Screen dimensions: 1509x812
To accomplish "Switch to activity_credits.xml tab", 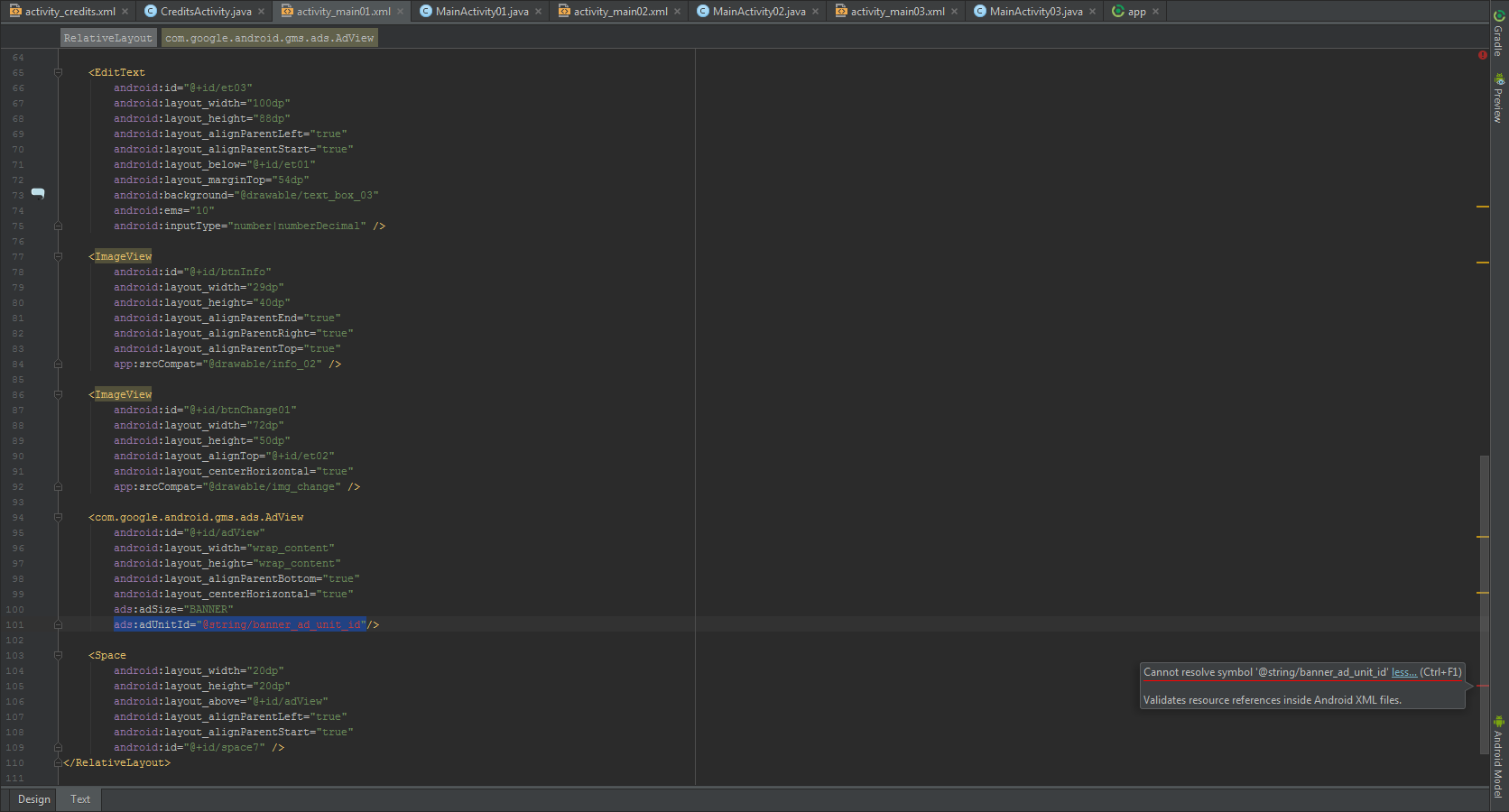I will coord(69,12).
